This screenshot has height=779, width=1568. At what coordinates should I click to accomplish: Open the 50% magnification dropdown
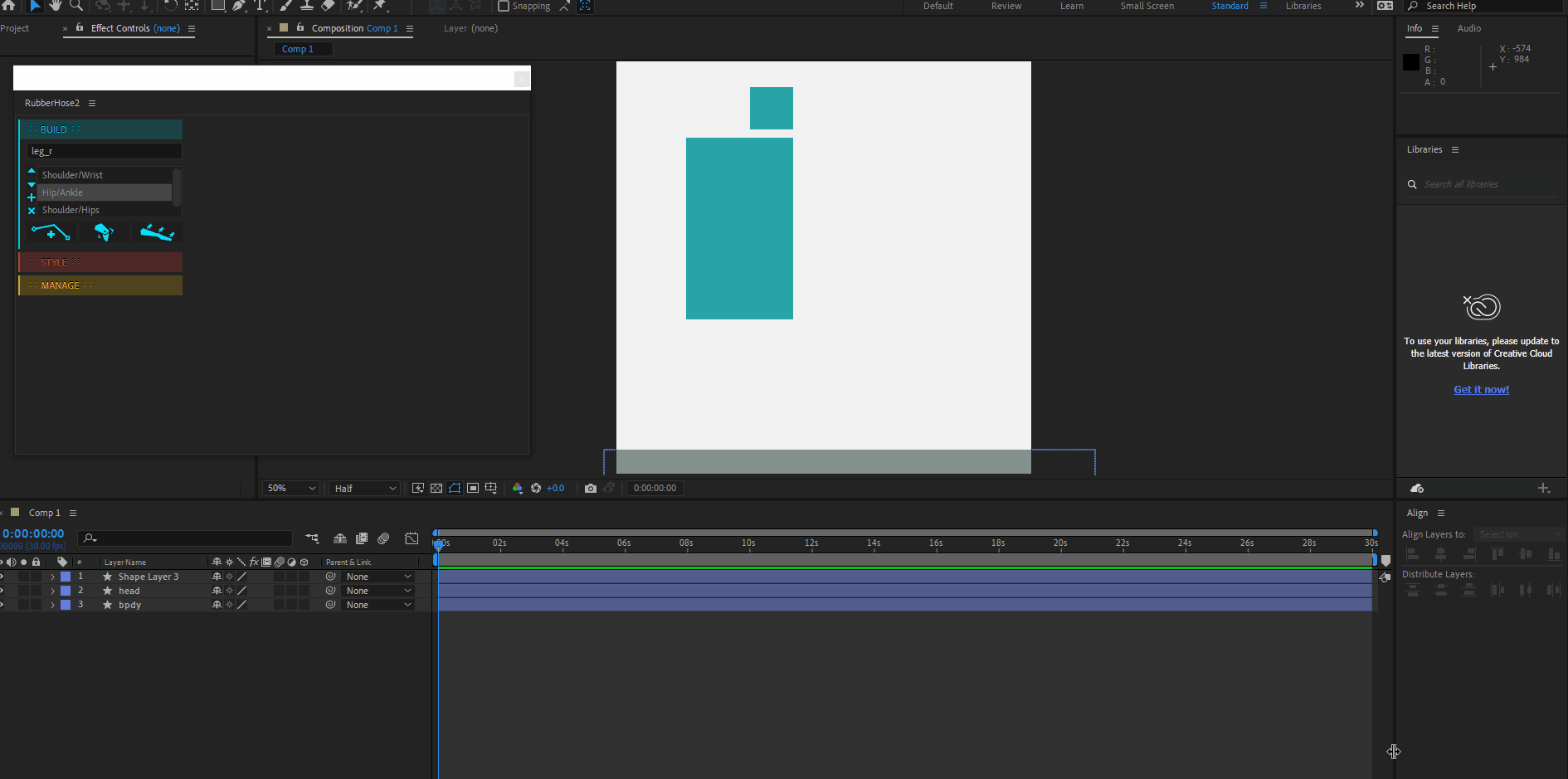291,488
